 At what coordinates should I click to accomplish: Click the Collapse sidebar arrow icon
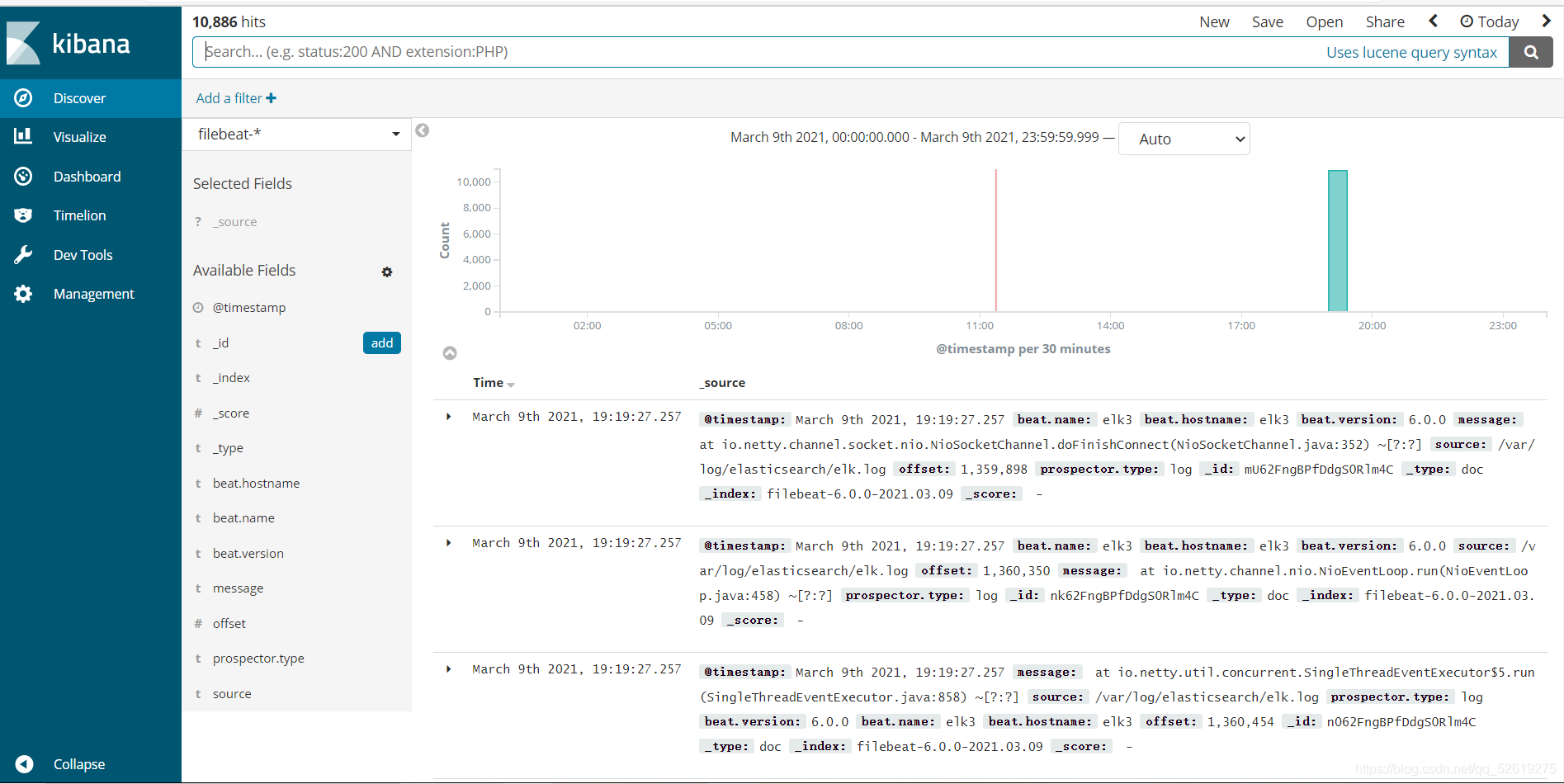point(25,764)
